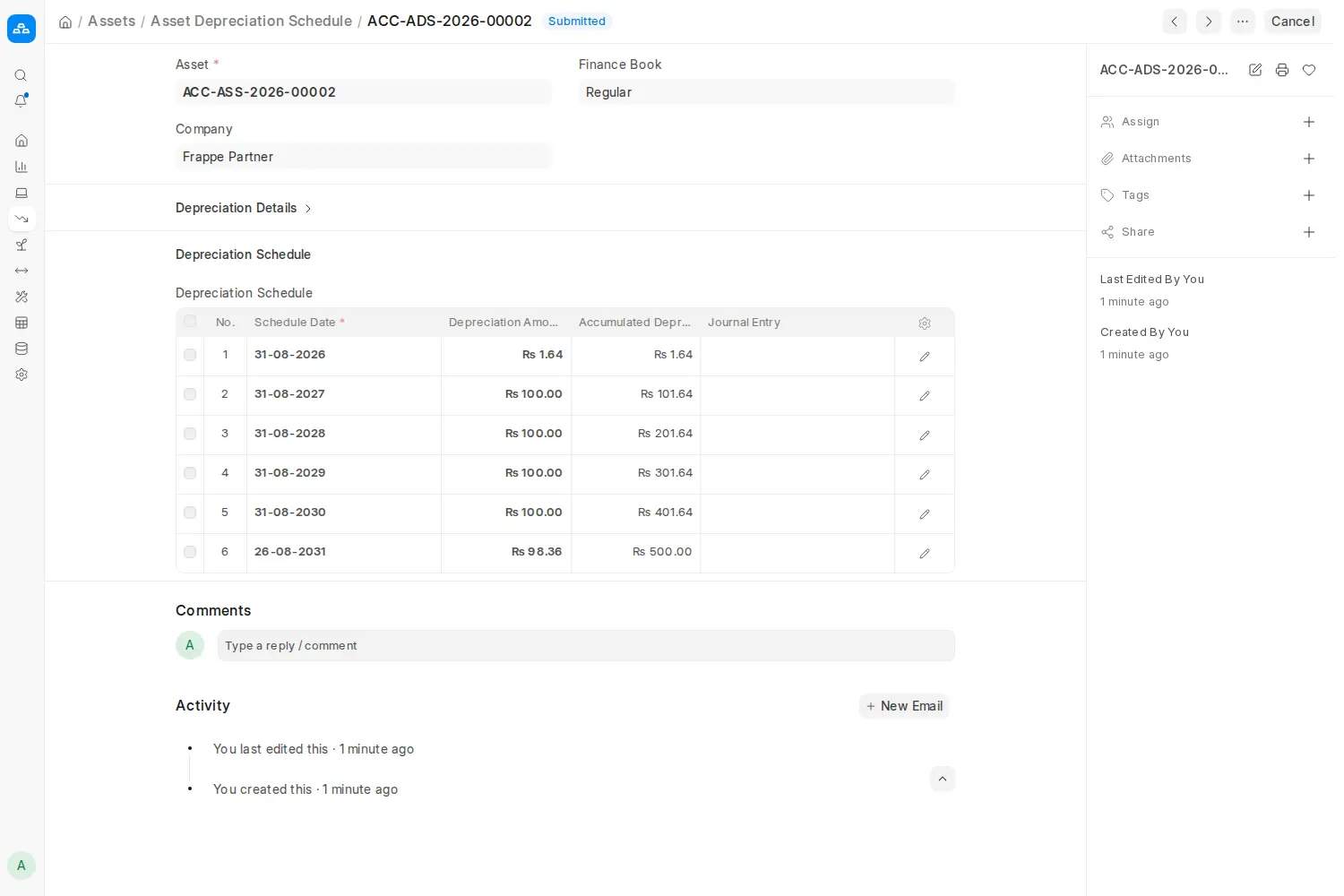Open the three-dot more menu
1344x896 pixels.
pyautogui.click(x=1243, y=22)
